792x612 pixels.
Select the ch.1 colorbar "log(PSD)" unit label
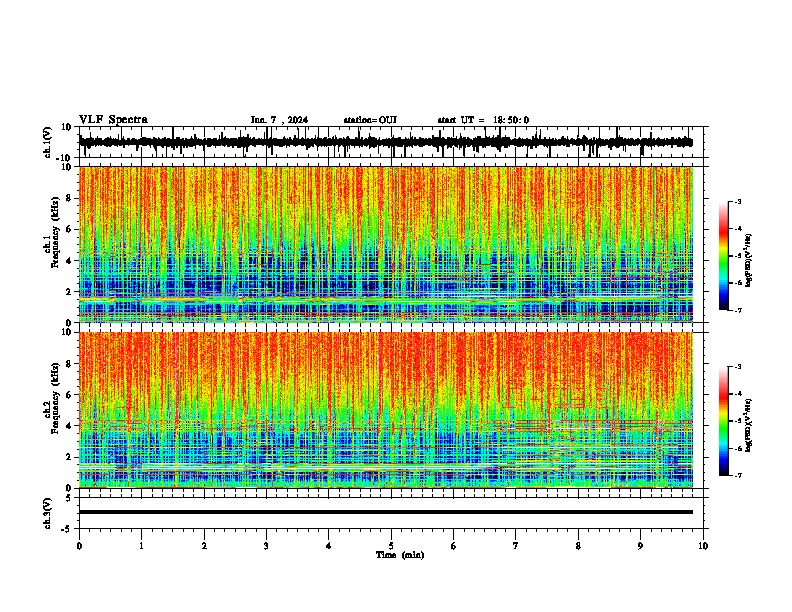pos(749,260)
